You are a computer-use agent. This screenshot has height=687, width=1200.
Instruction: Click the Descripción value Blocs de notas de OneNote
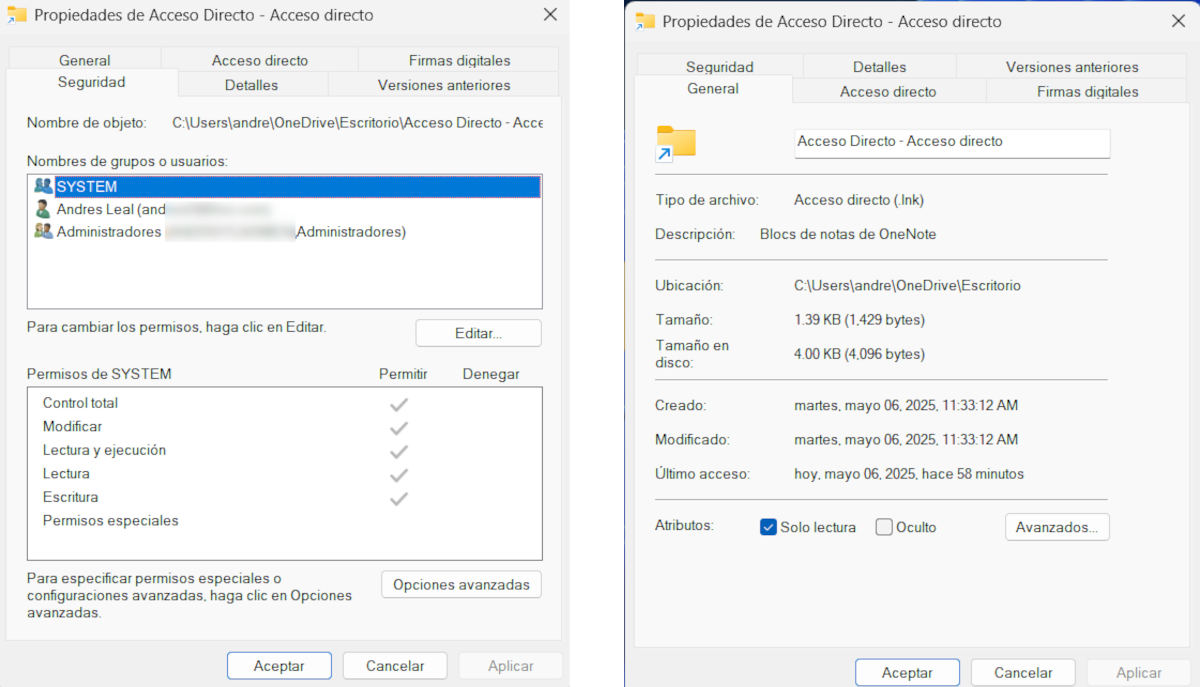click(x=848, y=234)
